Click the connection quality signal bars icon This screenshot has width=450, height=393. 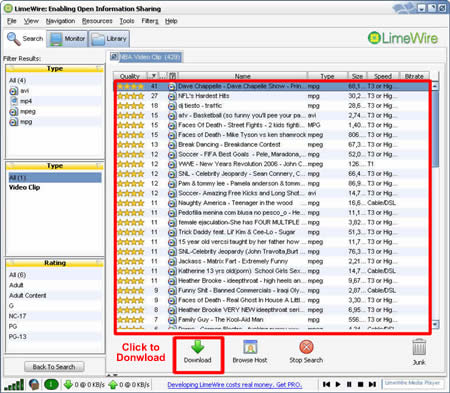[x=14, y=385]
